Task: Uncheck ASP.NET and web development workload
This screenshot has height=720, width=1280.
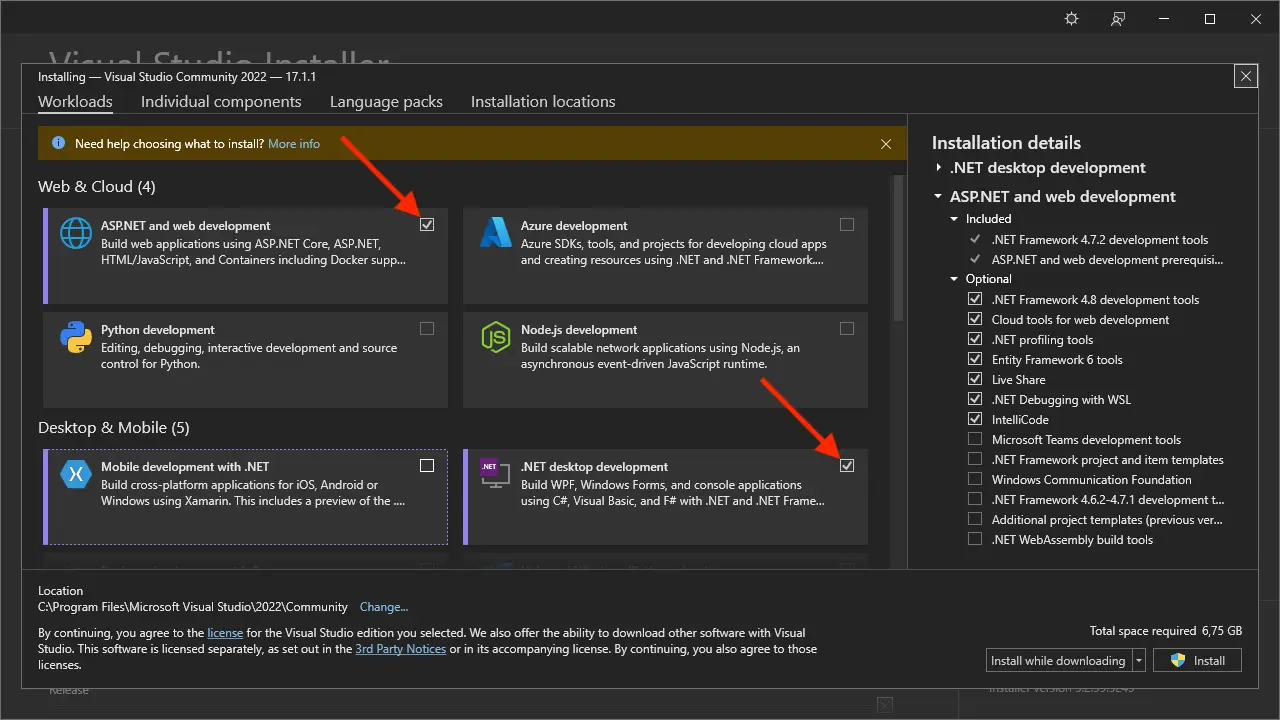Action: [x=427, y=225]
